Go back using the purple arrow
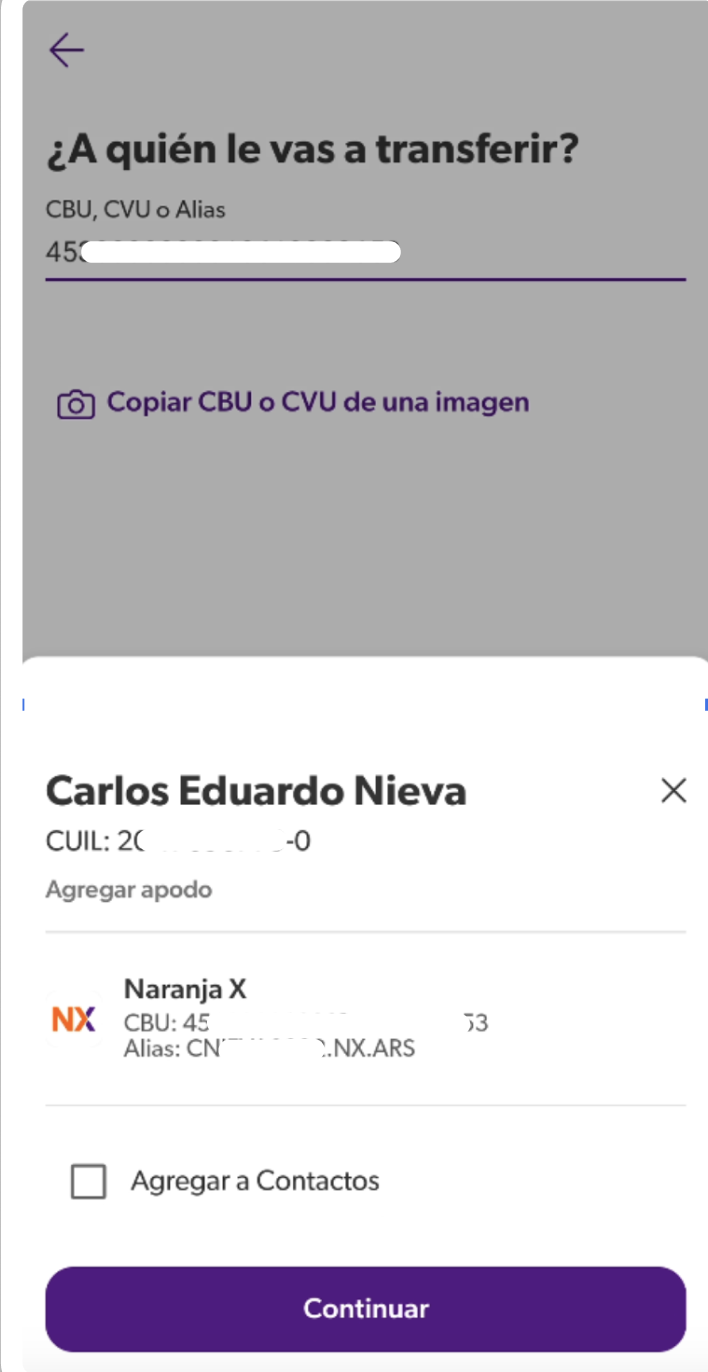Image resolution: width=708 pixels, height=1372 pixels. (67, 50)
